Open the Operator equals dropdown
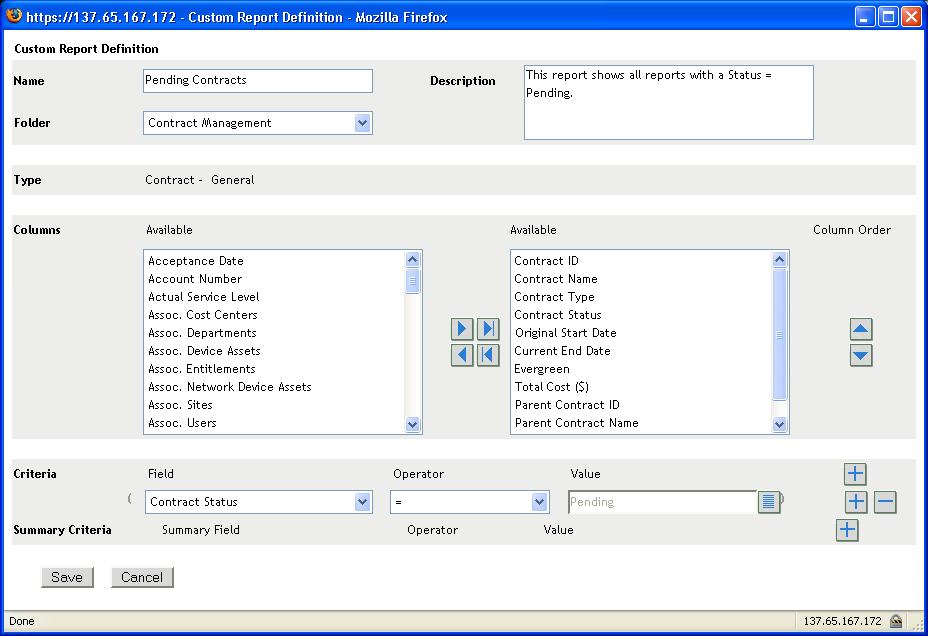 540,502
